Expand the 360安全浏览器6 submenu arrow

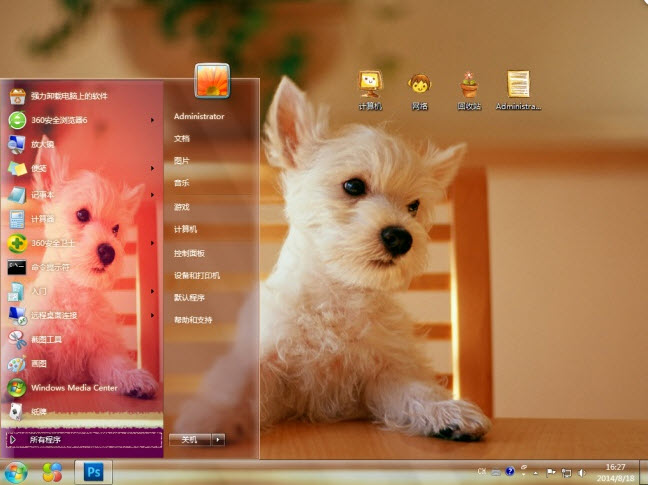[x=152, y=120]
